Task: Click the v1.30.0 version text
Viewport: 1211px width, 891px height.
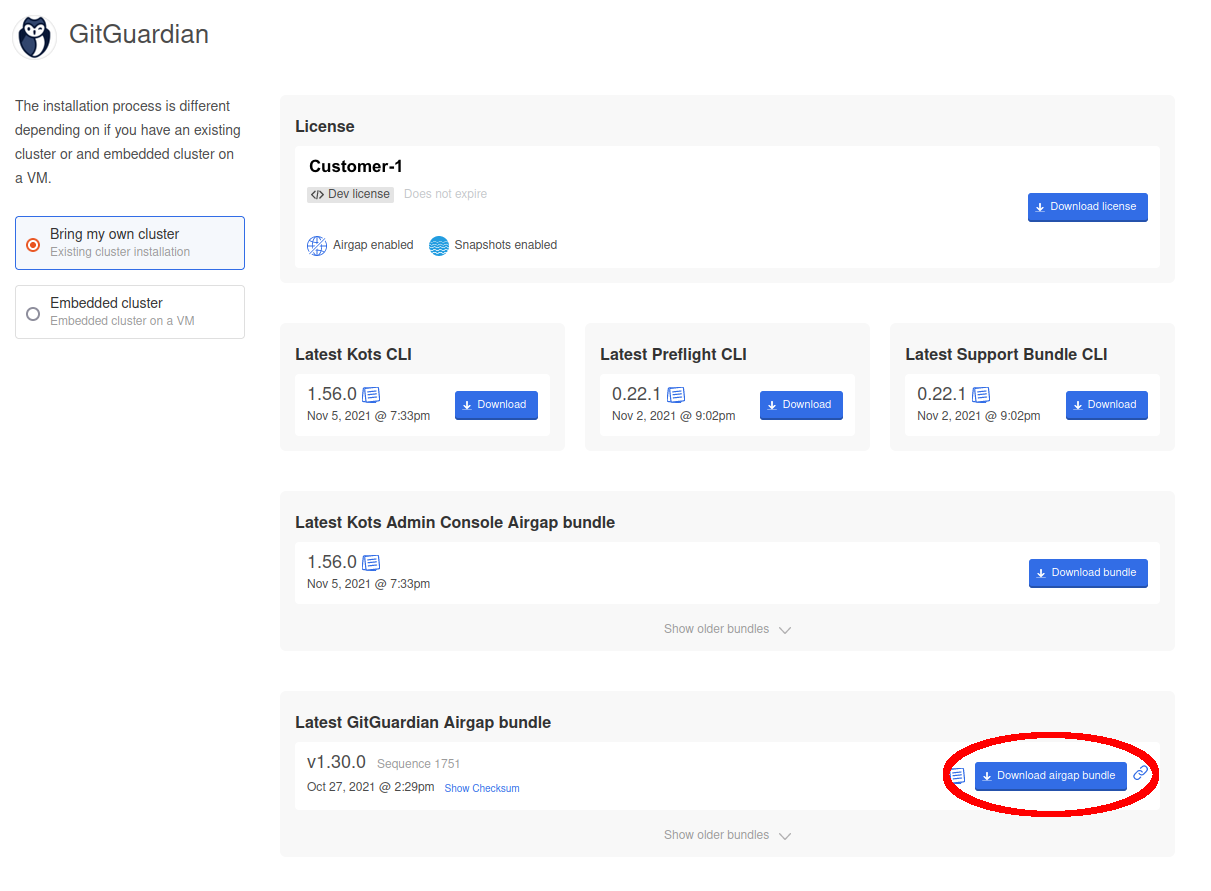Action: 337,763
